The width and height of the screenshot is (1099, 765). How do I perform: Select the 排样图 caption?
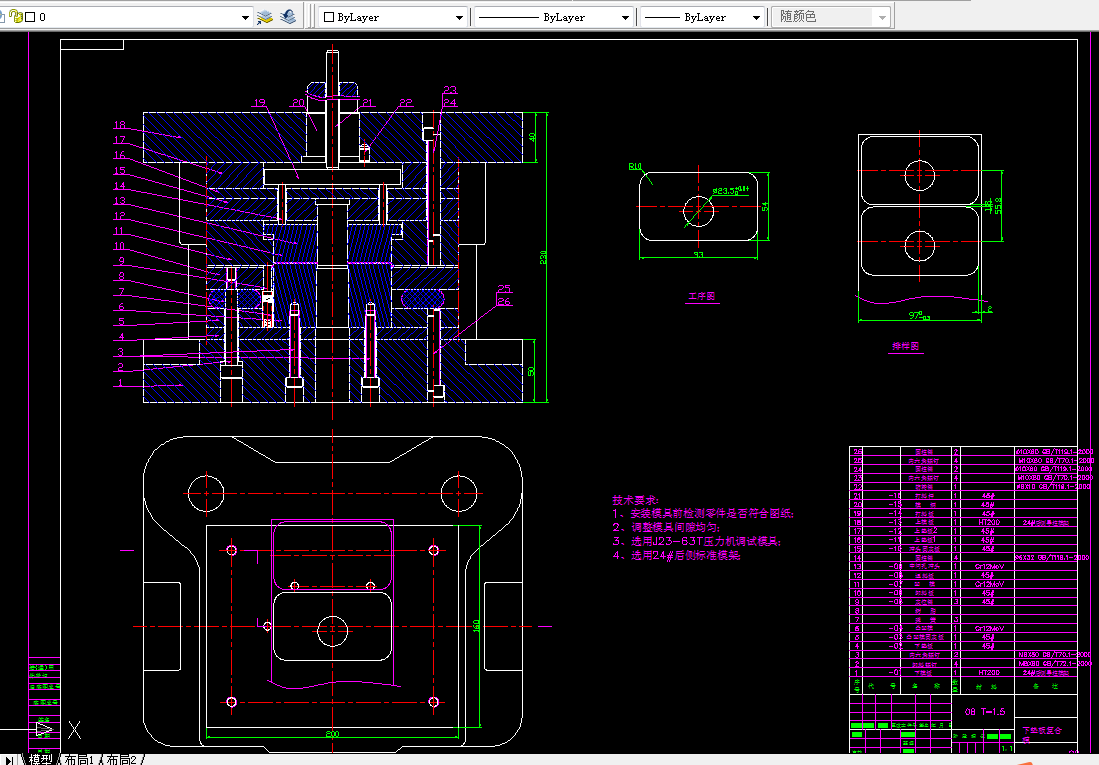905,346
